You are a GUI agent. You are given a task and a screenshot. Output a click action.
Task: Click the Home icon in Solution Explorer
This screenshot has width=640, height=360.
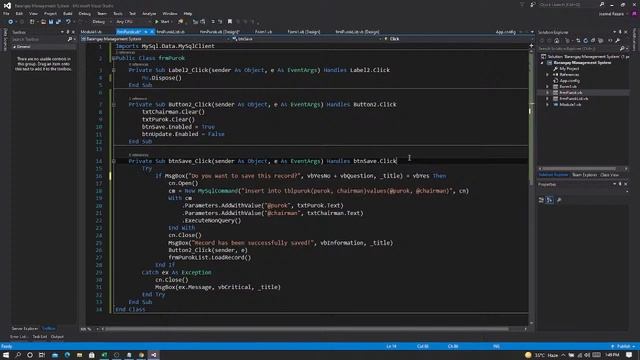(557, 40)
